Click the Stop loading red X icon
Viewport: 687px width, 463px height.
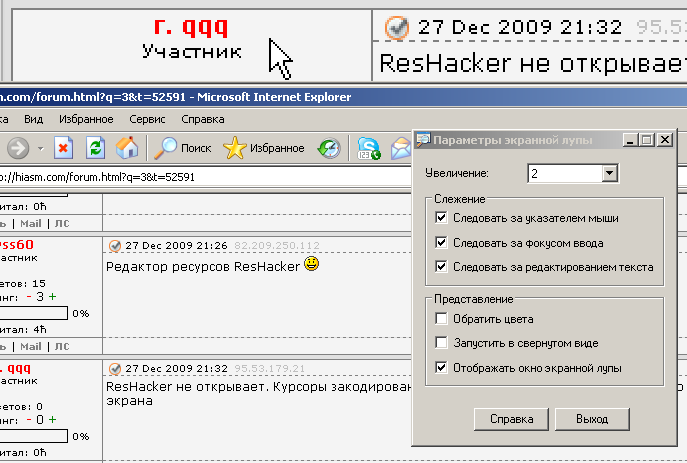(63, 148)
